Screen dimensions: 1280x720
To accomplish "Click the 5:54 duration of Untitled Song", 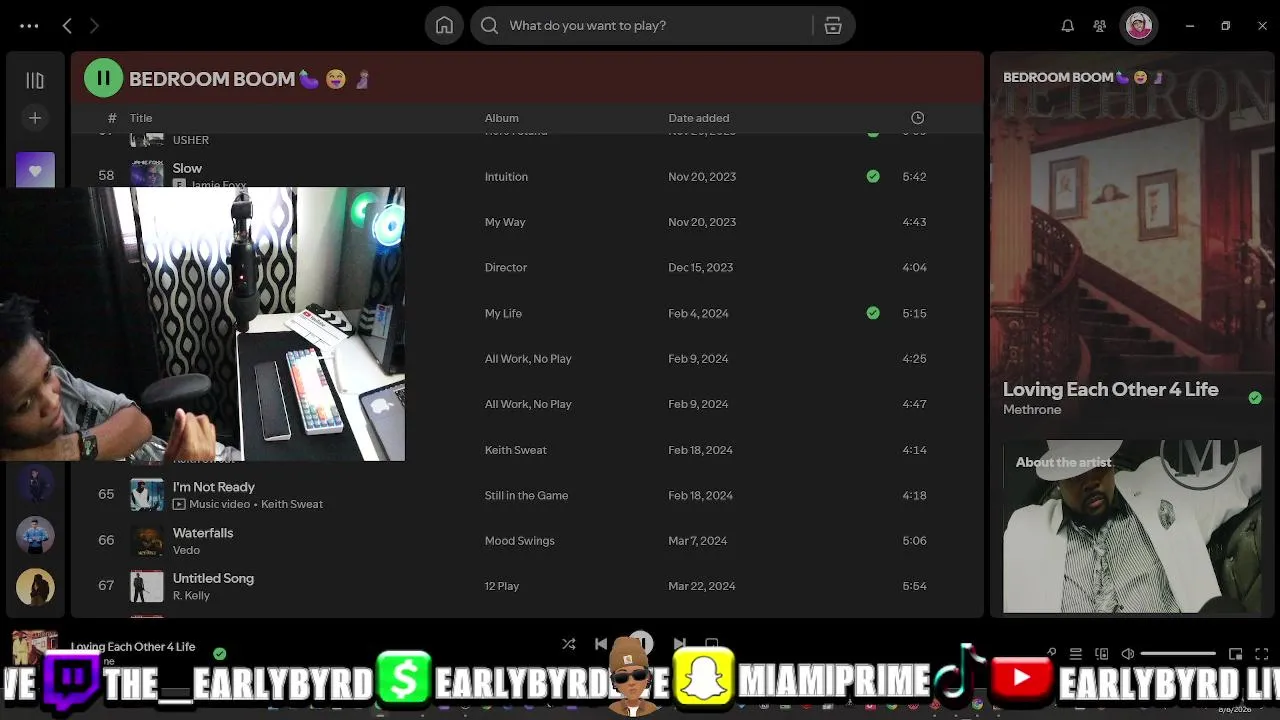I will [914, 586].
